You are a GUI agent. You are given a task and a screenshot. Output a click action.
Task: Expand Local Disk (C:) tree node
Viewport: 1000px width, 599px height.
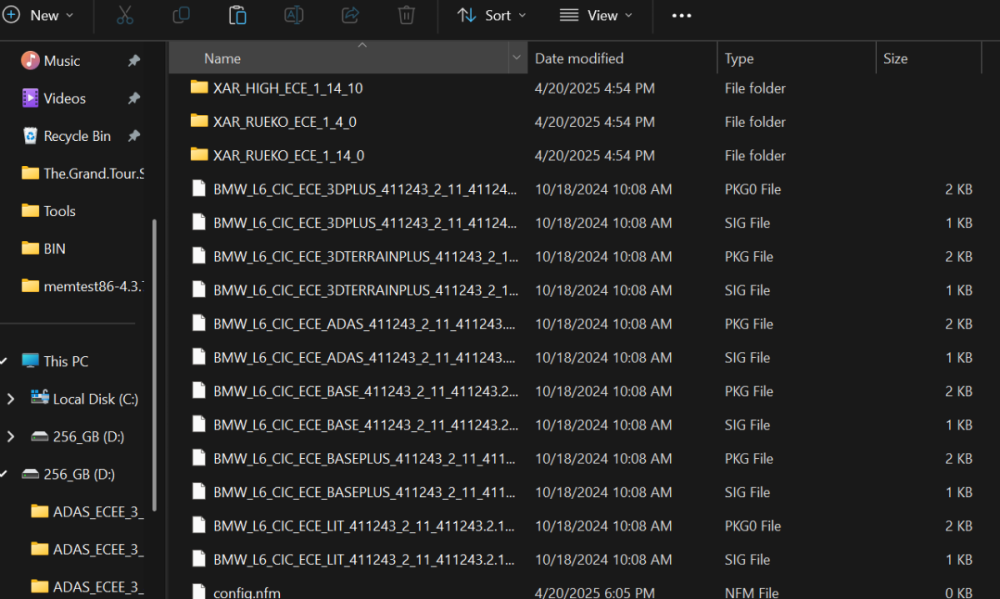[11, 399]
